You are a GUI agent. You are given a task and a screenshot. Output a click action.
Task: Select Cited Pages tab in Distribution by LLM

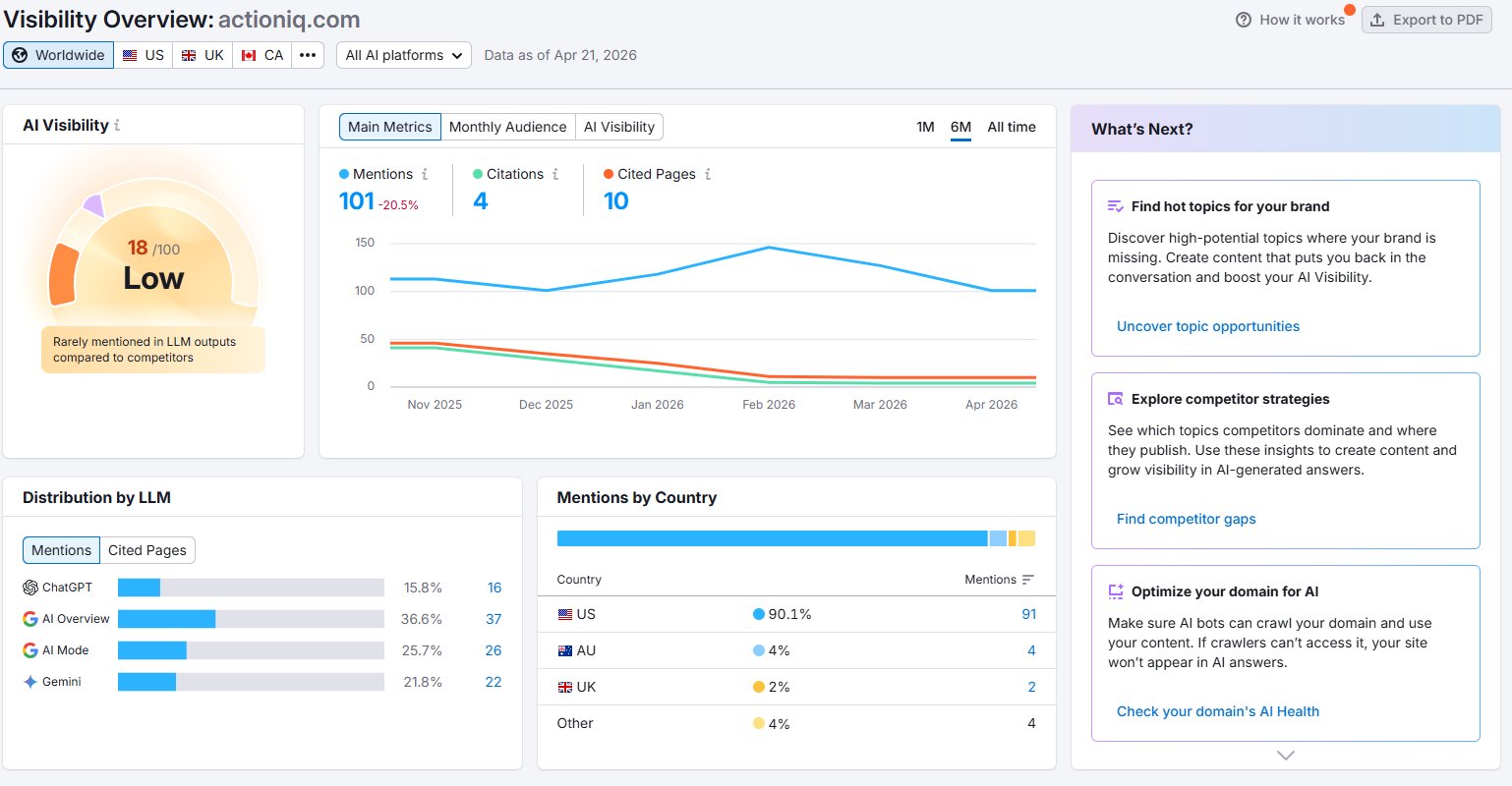[147, 550]
